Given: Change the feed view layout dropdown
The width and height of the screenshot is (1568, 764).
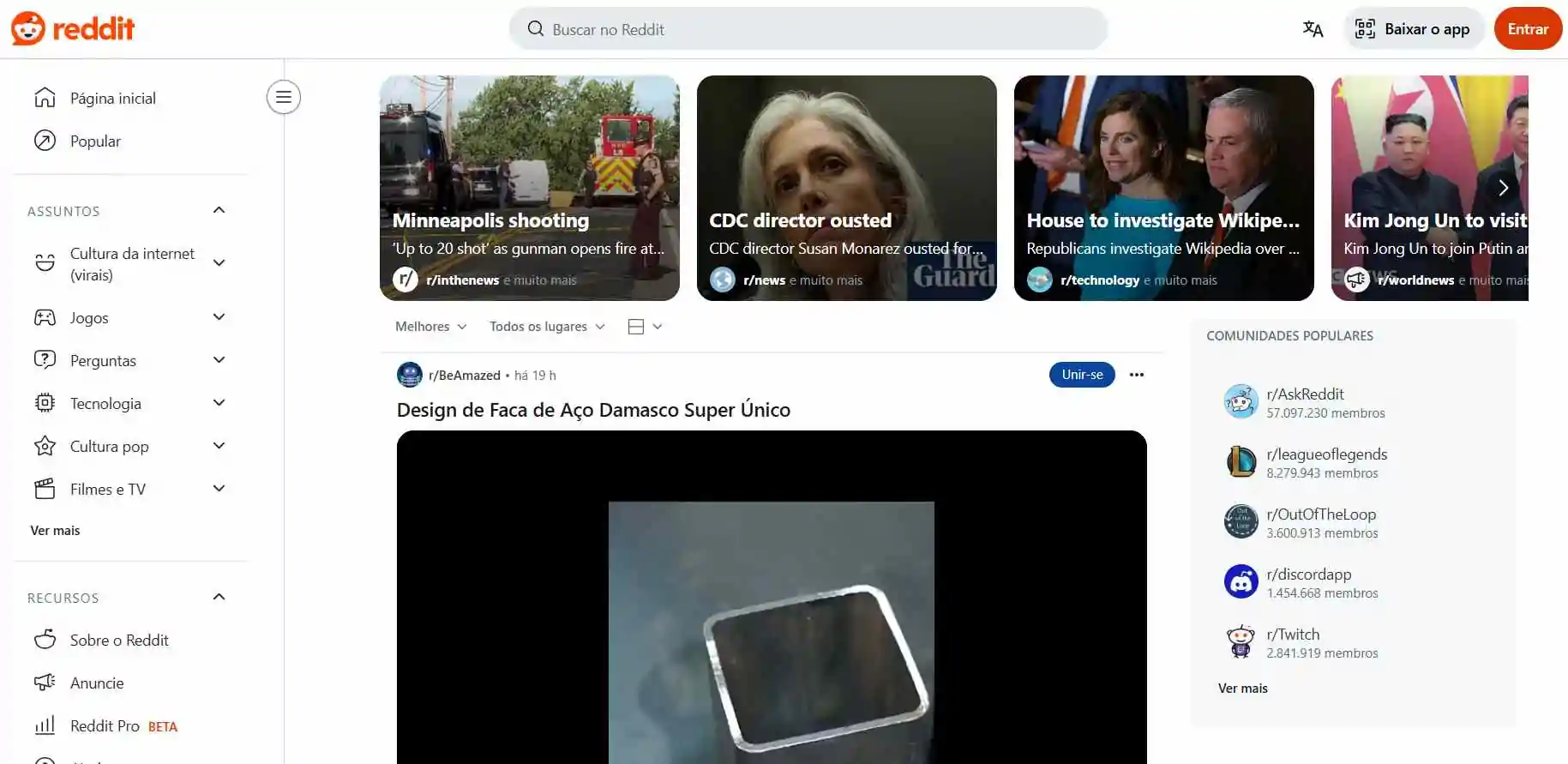Looking at the screenshot, I should pyautogui.click(x=645, y=327).
